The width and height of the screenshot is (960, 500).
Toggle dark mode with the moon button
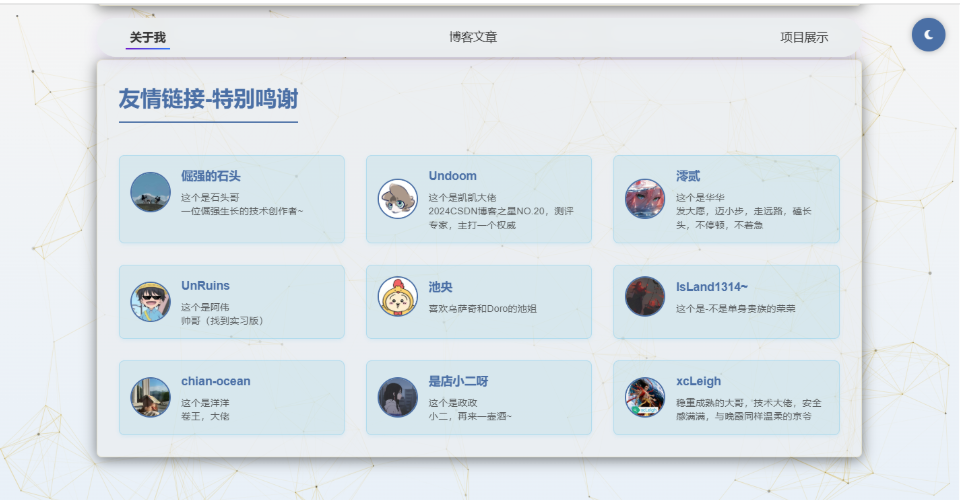click(928, 35)
